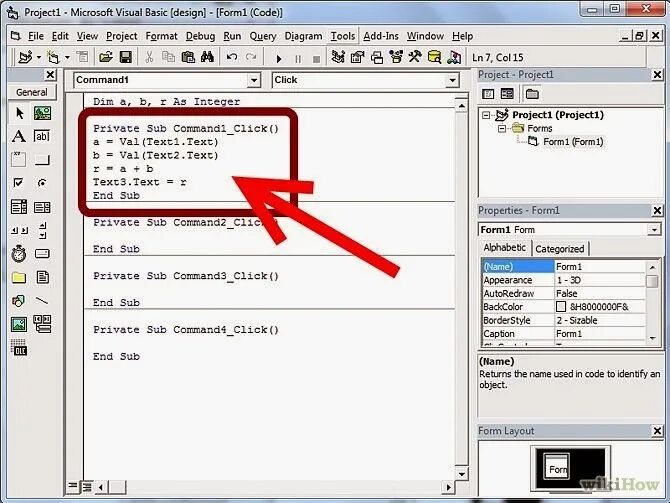Screen dimensions: 670x503
Task: Select the BorderStyle property row
Action: (563, 320)
